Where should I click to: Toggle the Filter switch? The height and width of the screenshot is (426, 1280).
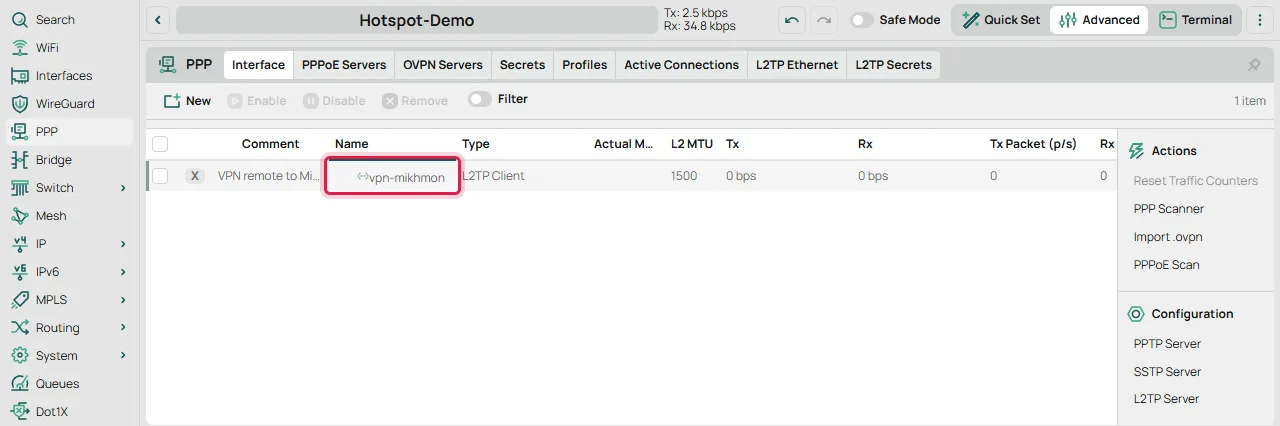(x=480, y=99)
